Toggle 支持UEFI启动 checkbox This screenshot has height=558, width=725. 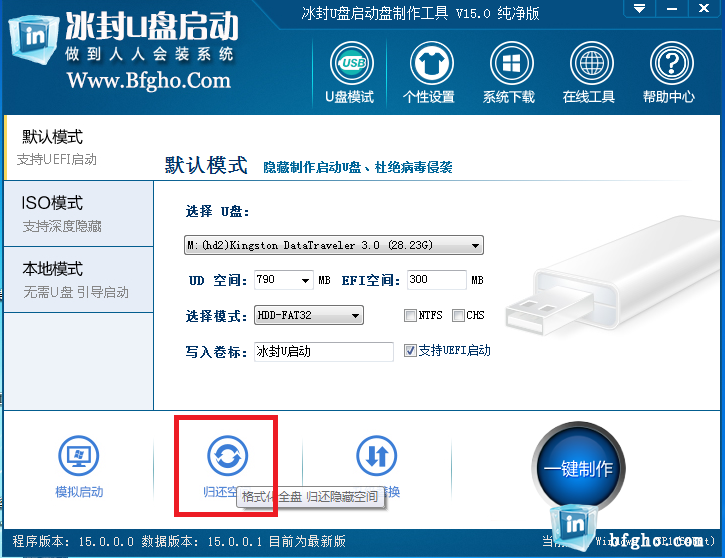coord(410,350)
